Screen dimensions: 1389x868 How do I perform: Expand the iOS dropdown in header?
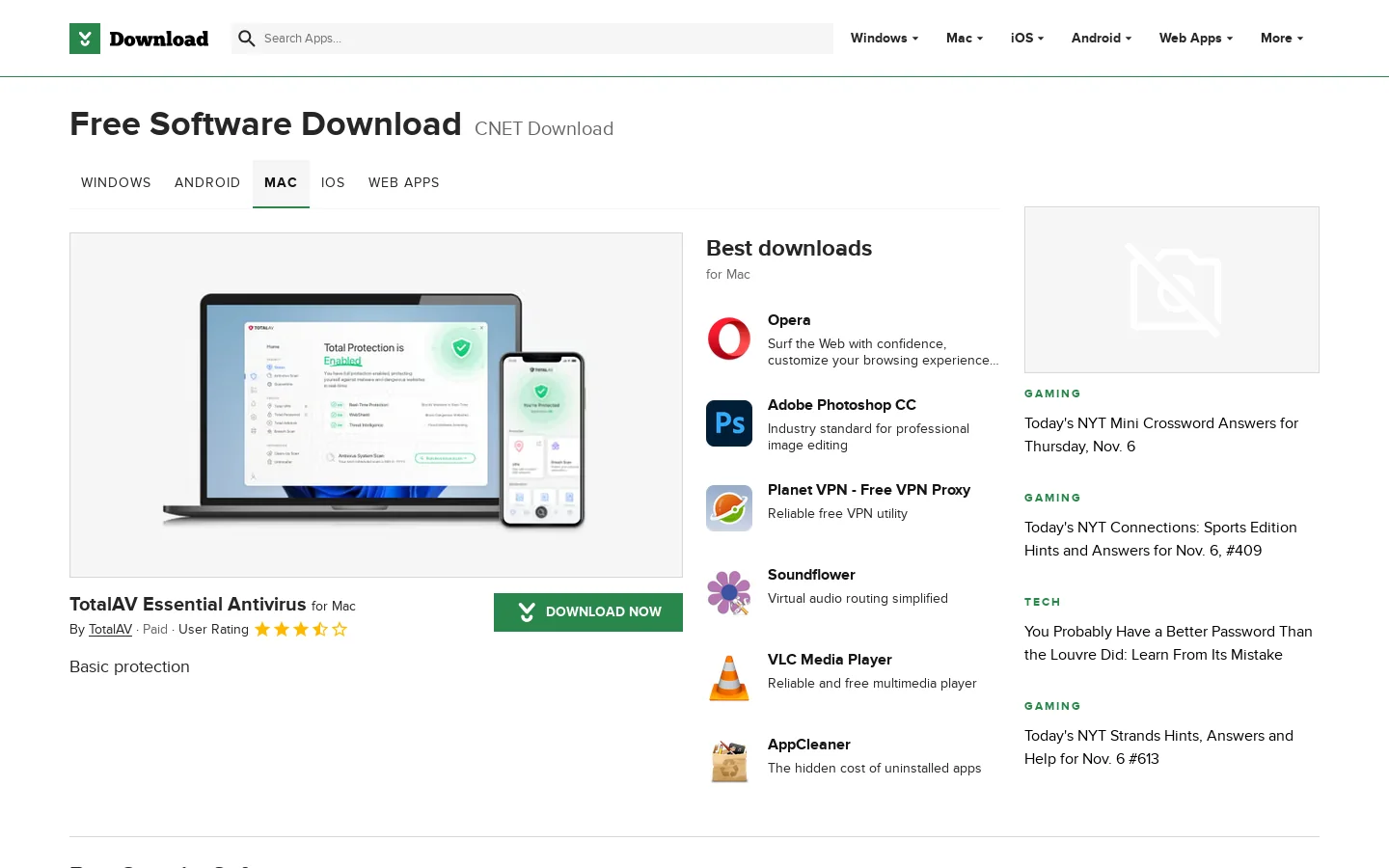pos(1027,39)
